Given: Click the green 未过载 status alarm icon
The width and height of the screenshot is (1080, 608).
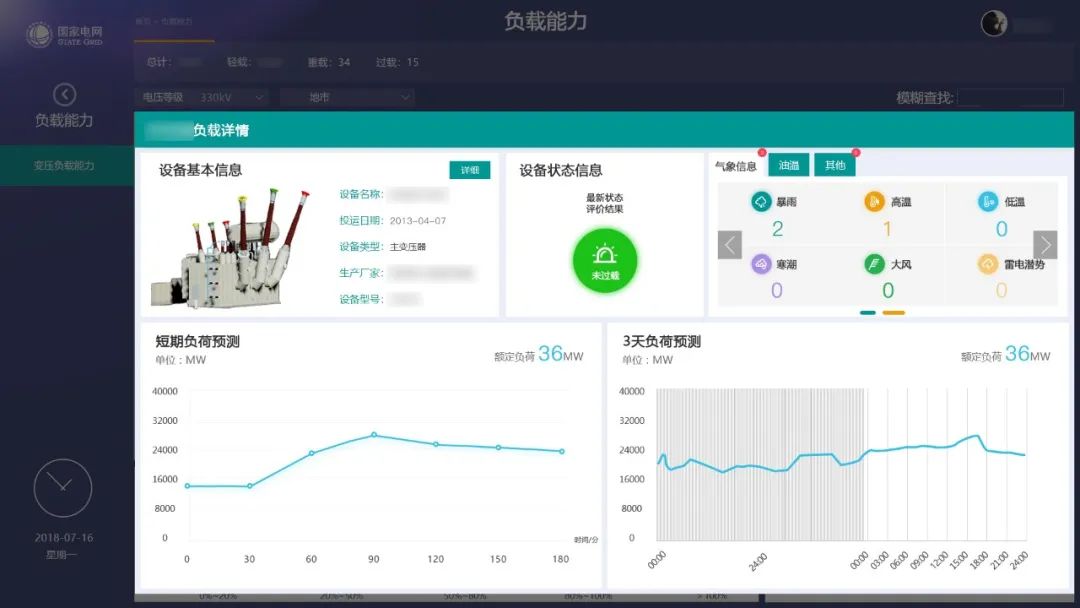Looking at the screenshot, I should (x=605, y=261).
